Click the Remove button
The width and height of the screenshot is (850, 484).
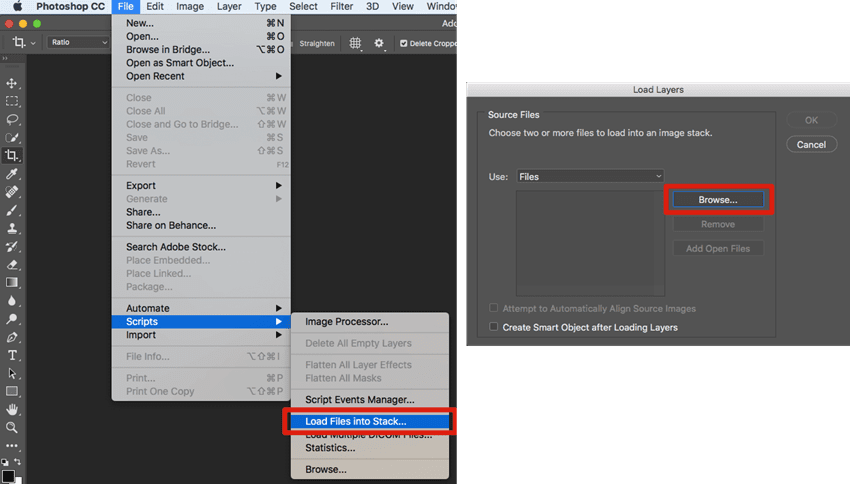(x=718, y=224)
